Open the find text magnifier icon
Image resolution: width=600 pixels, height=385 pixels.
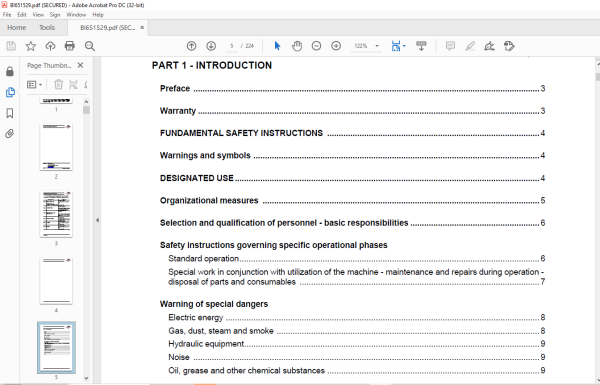tap(90, 46)
